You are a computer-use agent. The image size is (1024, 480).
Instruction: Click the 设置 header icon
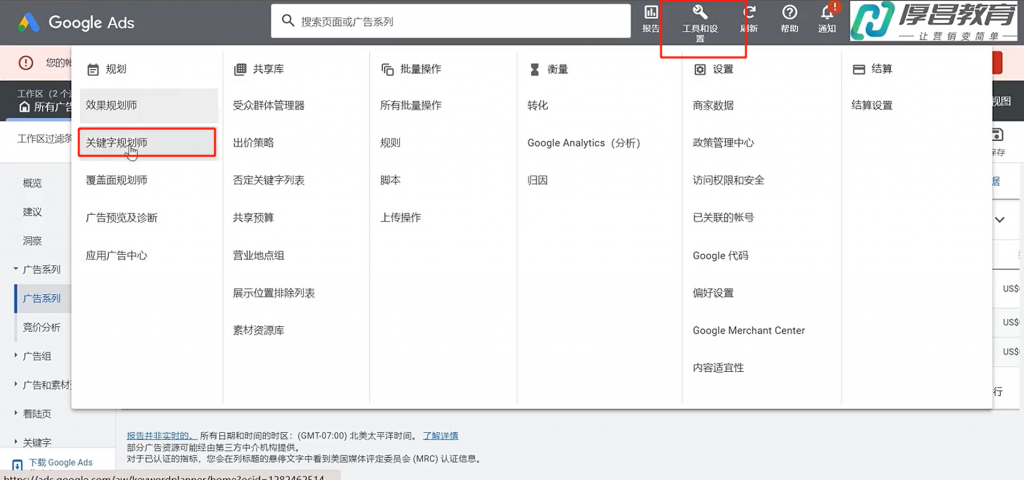[x=700, y=69]
